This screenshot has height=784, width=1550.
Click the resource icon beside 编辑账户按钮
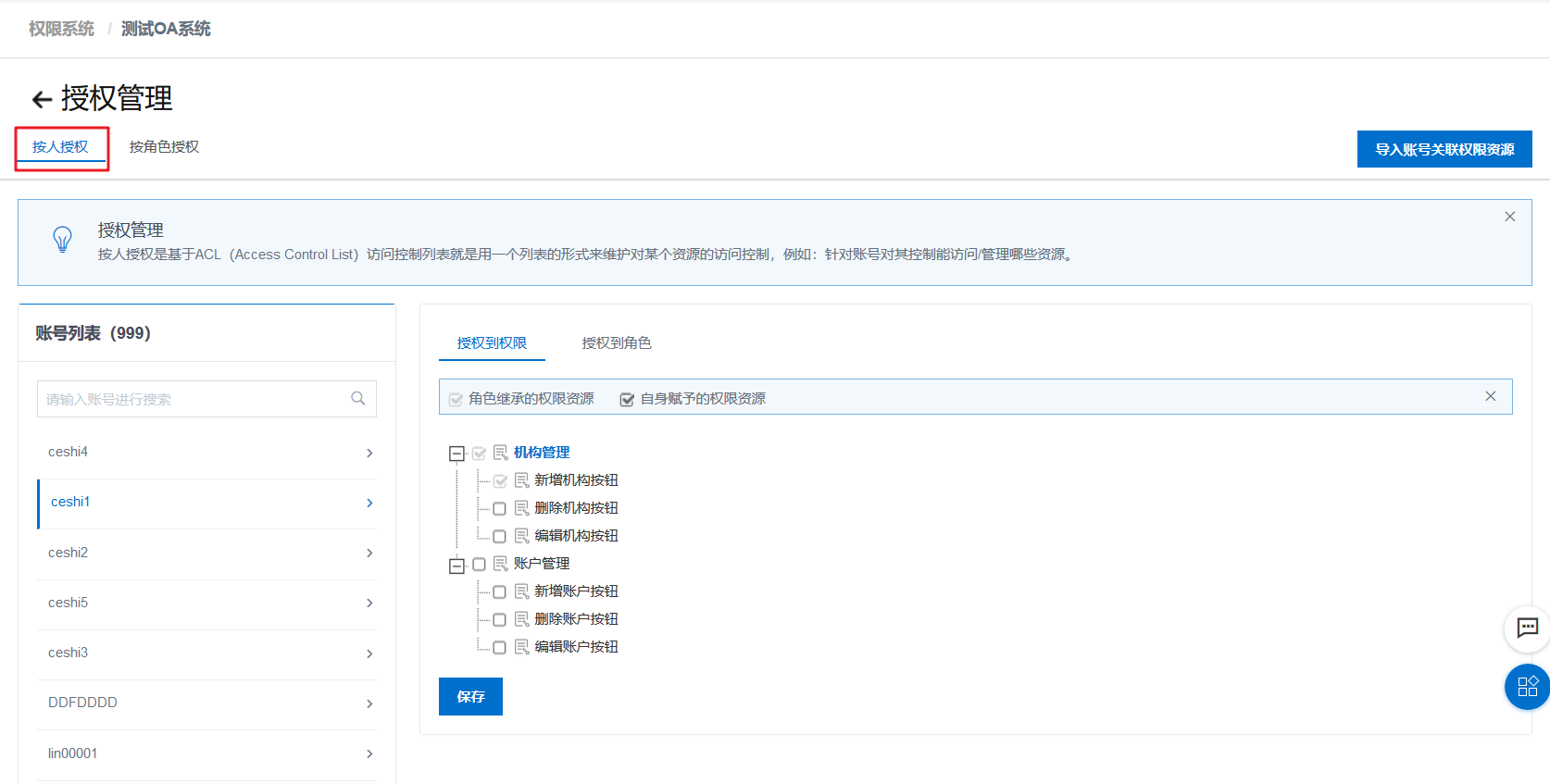[x=521, y=647]
